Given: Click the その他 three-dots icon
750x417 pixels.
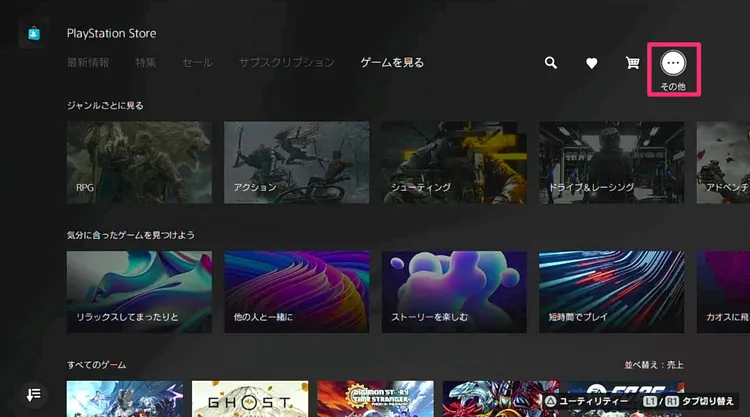Looking at the screenshot, I should (x=673, y=63).
